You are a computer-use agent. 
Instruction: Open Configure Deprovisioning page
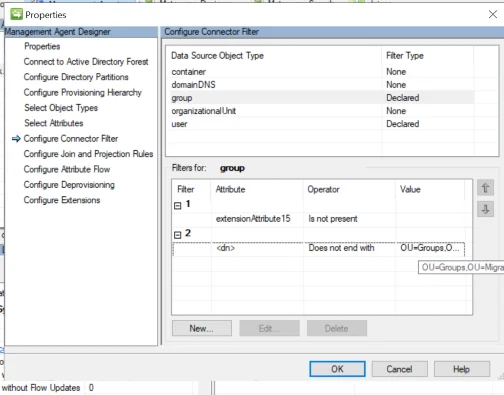69,185
